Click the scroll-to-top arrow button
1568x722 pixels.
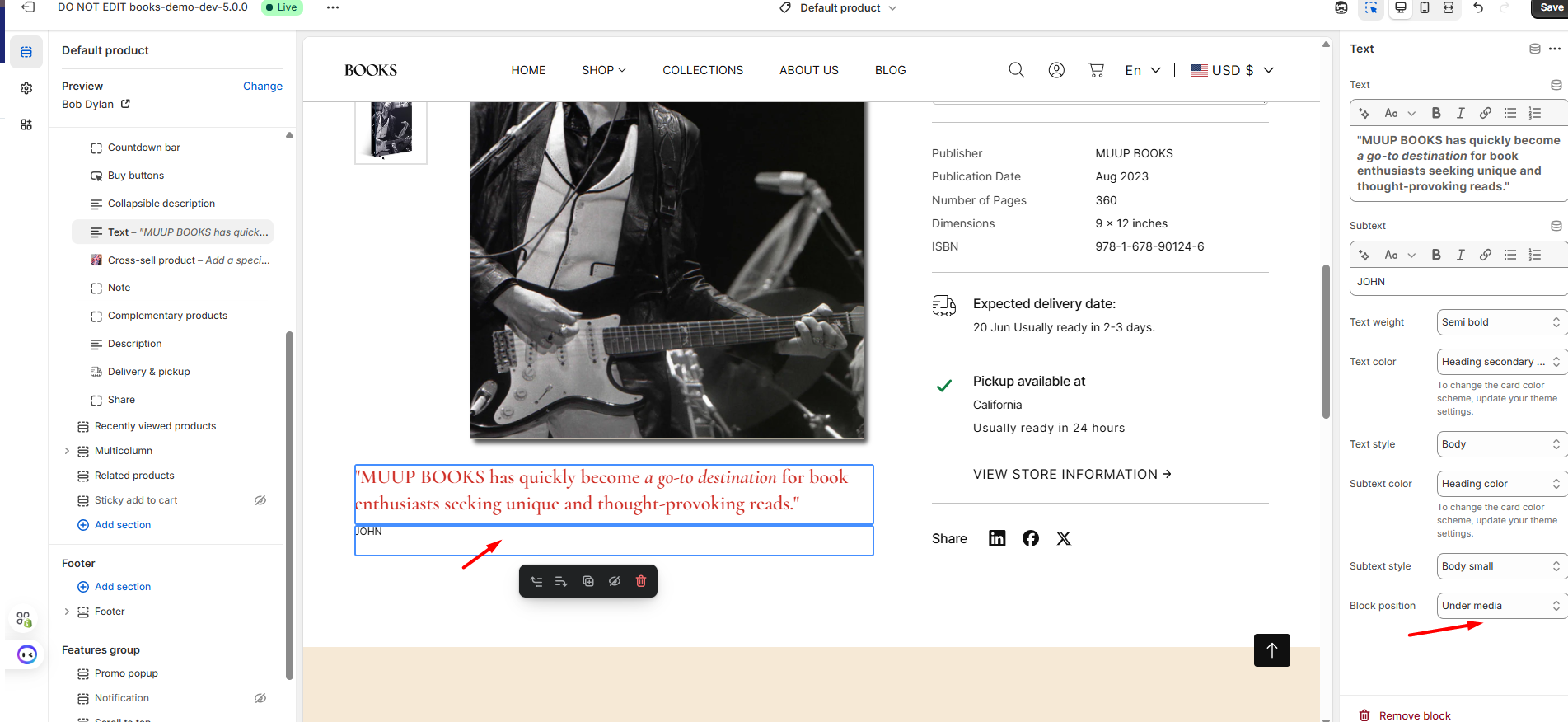point(1272,650)
